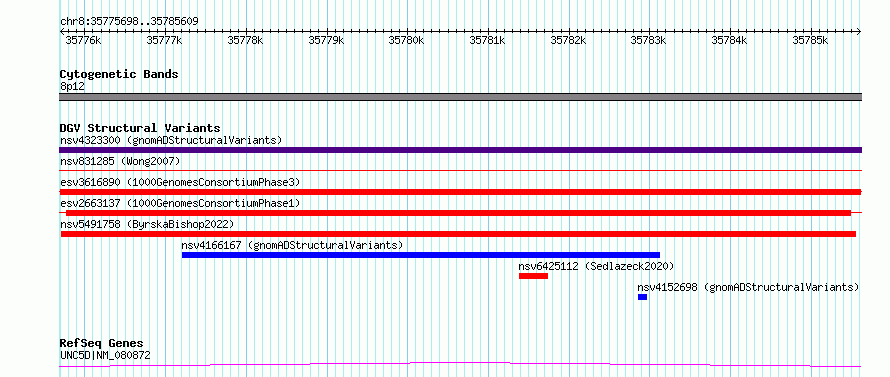The image size is (890, 377).
Task: Click the esv3616890 1000Genomes Phase3 label
Action: (x=180, y=182)
